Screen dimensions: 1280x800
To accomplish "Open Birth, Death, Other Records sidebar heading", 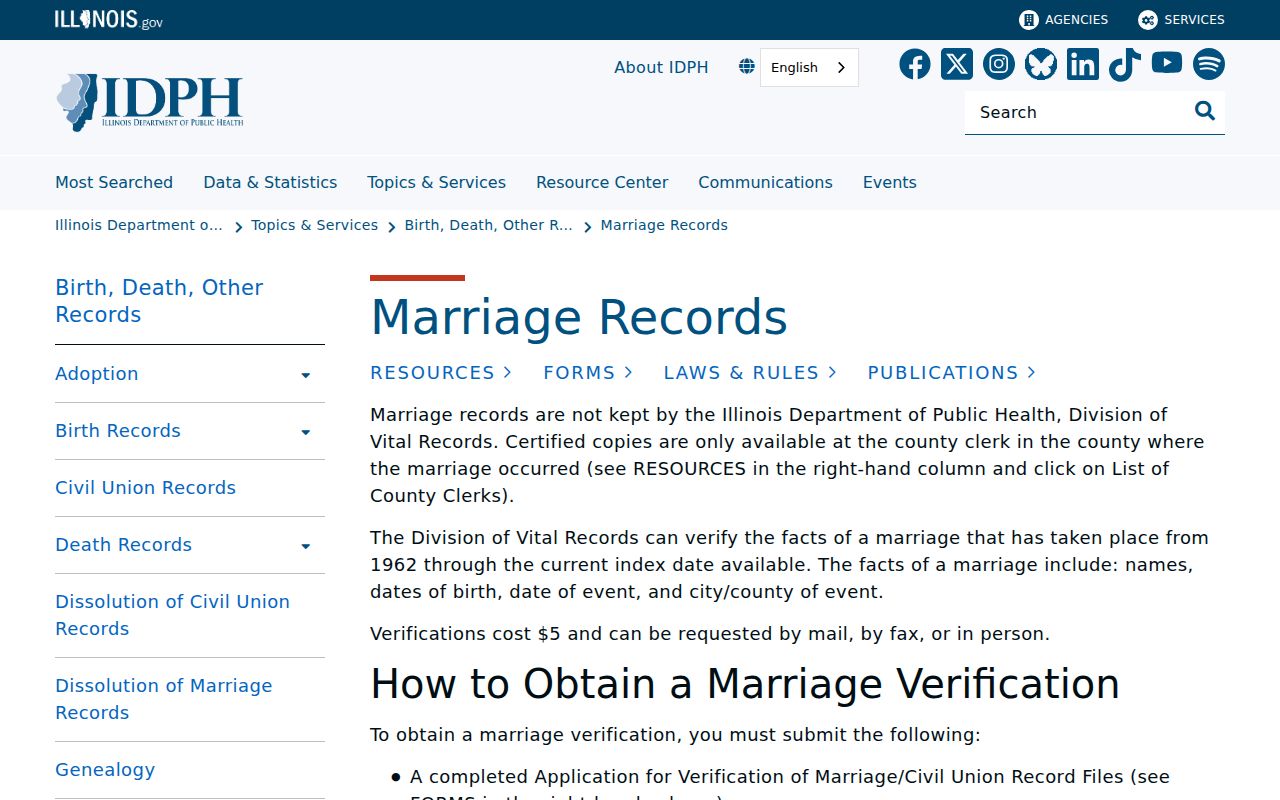I will click(x=159, y=301).
